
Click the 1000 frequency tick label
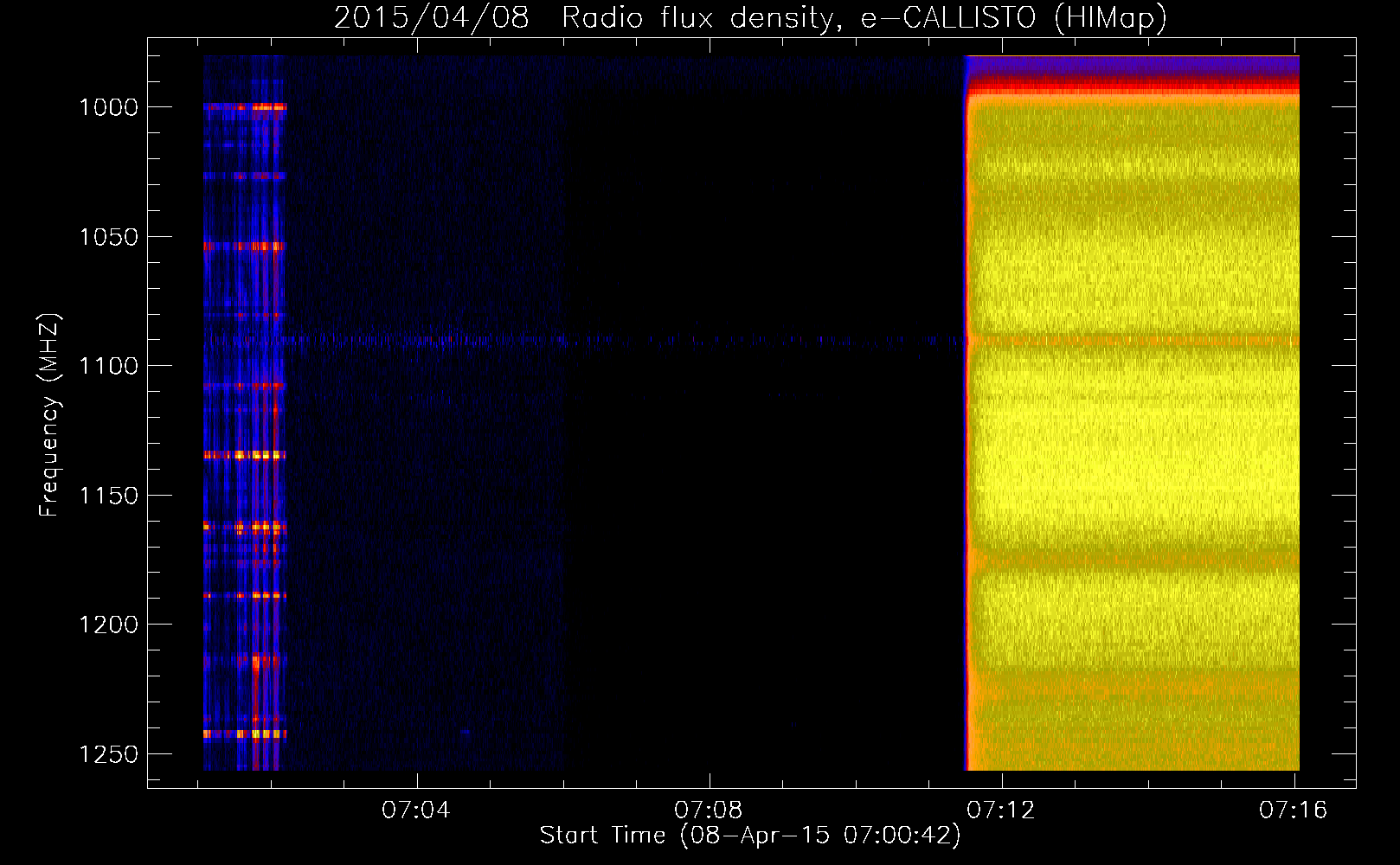pos(109,107)
